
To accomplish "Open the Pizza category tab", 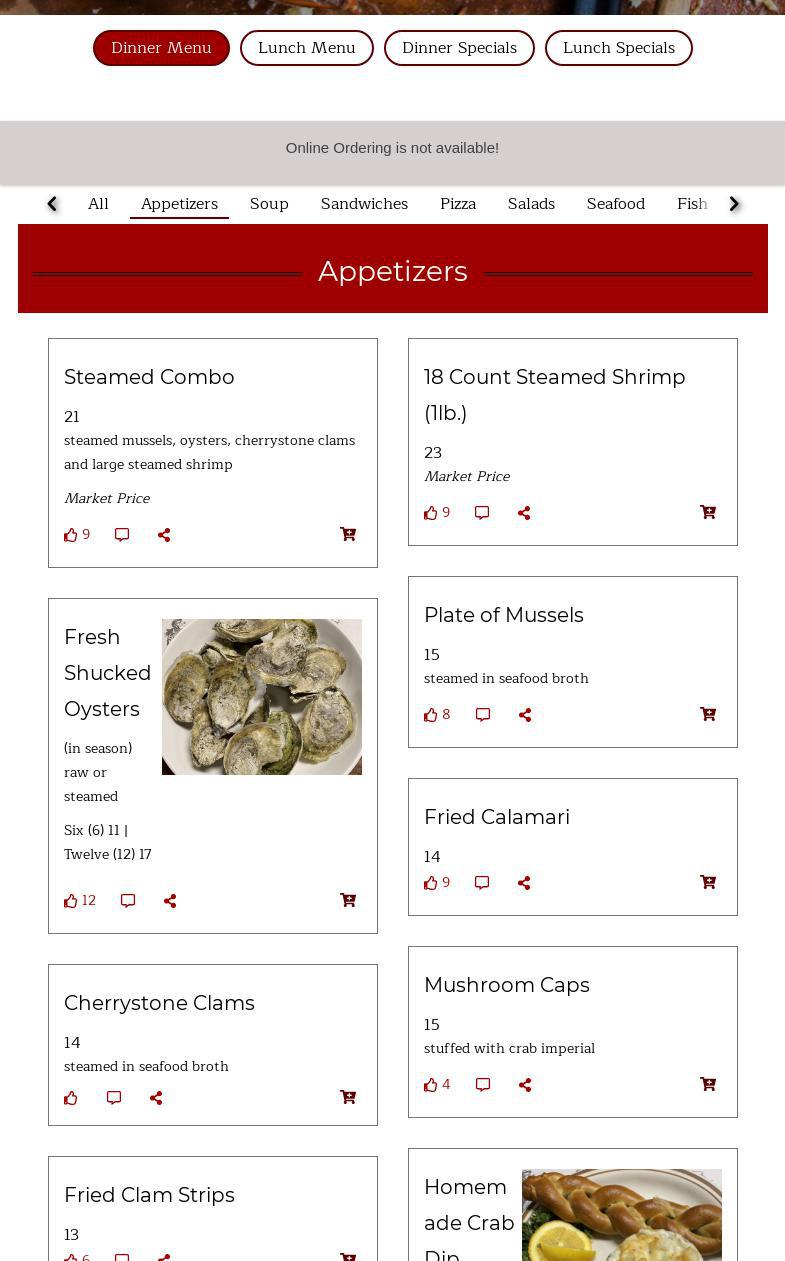I will tap(457, 204).
